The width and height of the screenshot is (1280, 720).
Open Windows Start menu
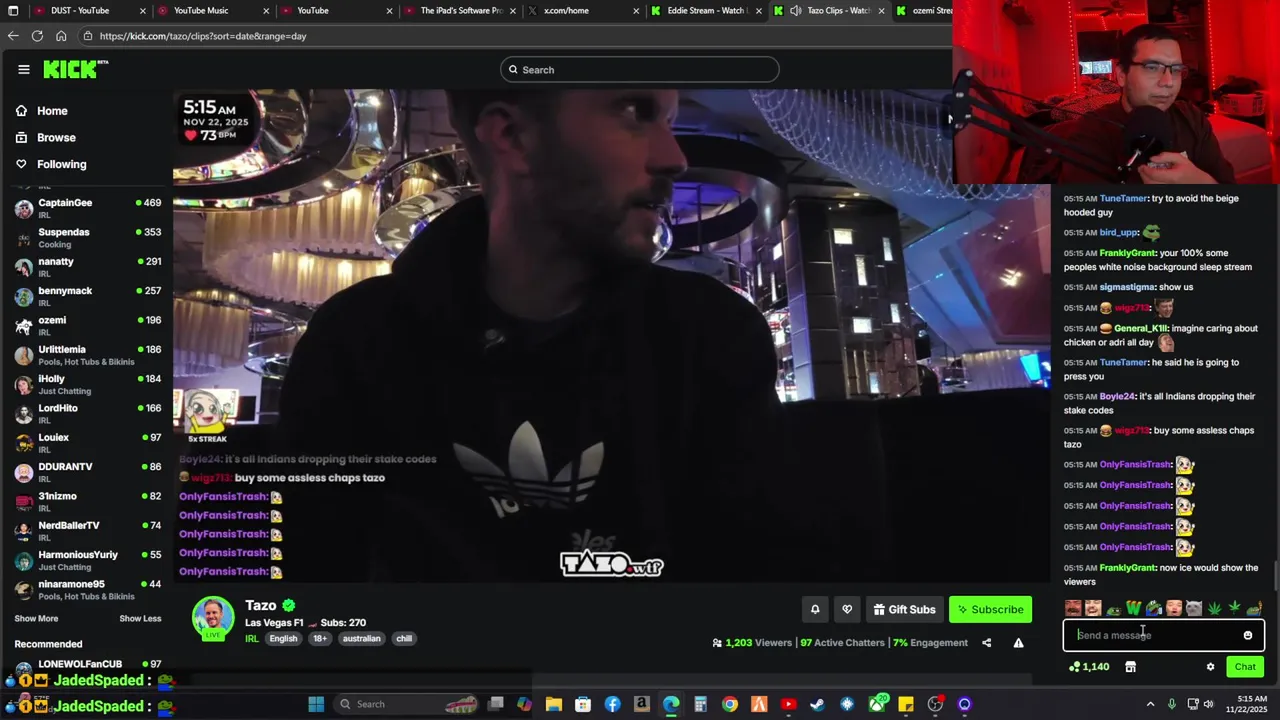pyautogui.click(x=316, y=704)
